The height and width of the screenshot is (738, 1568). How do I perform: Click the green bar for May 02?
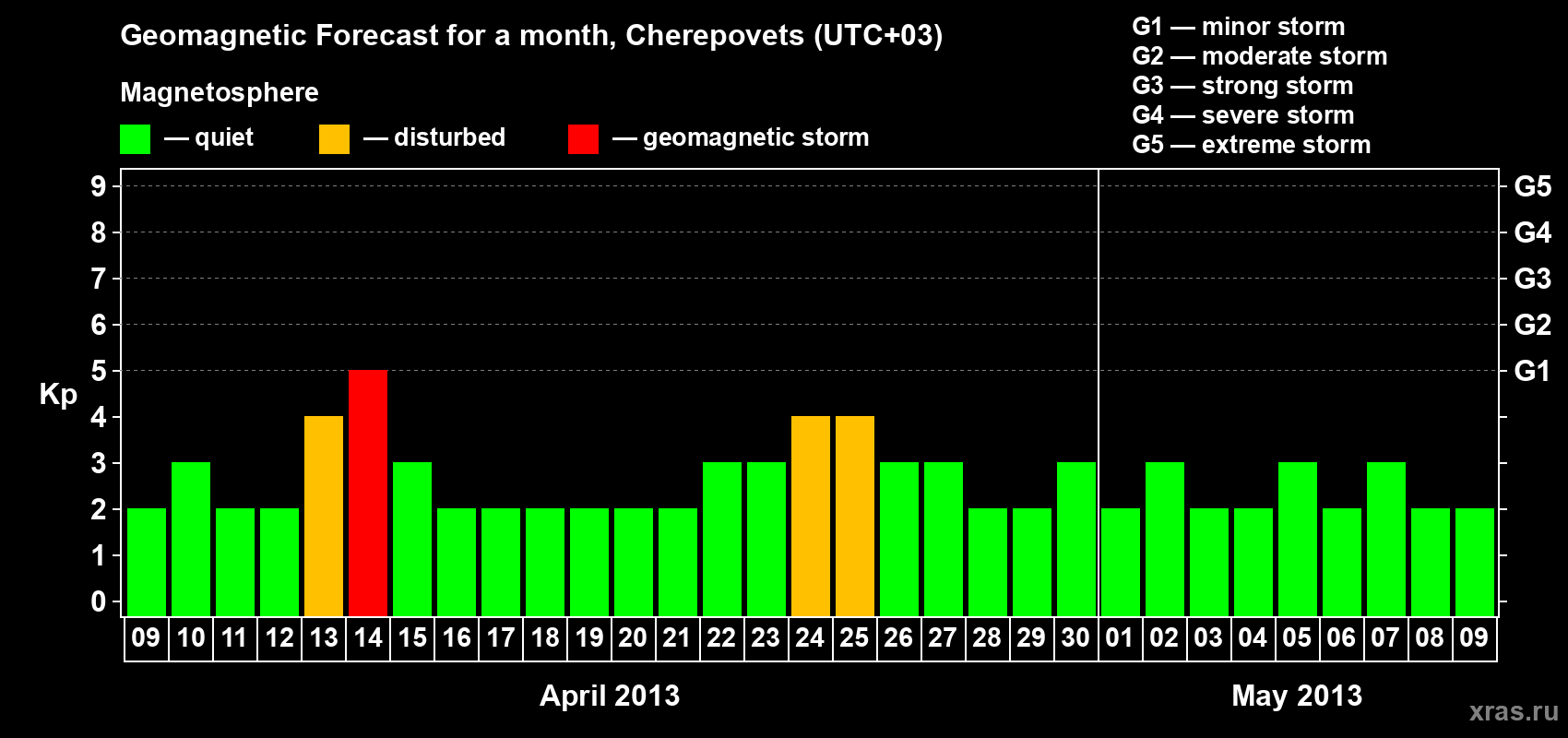(1165, 539)
